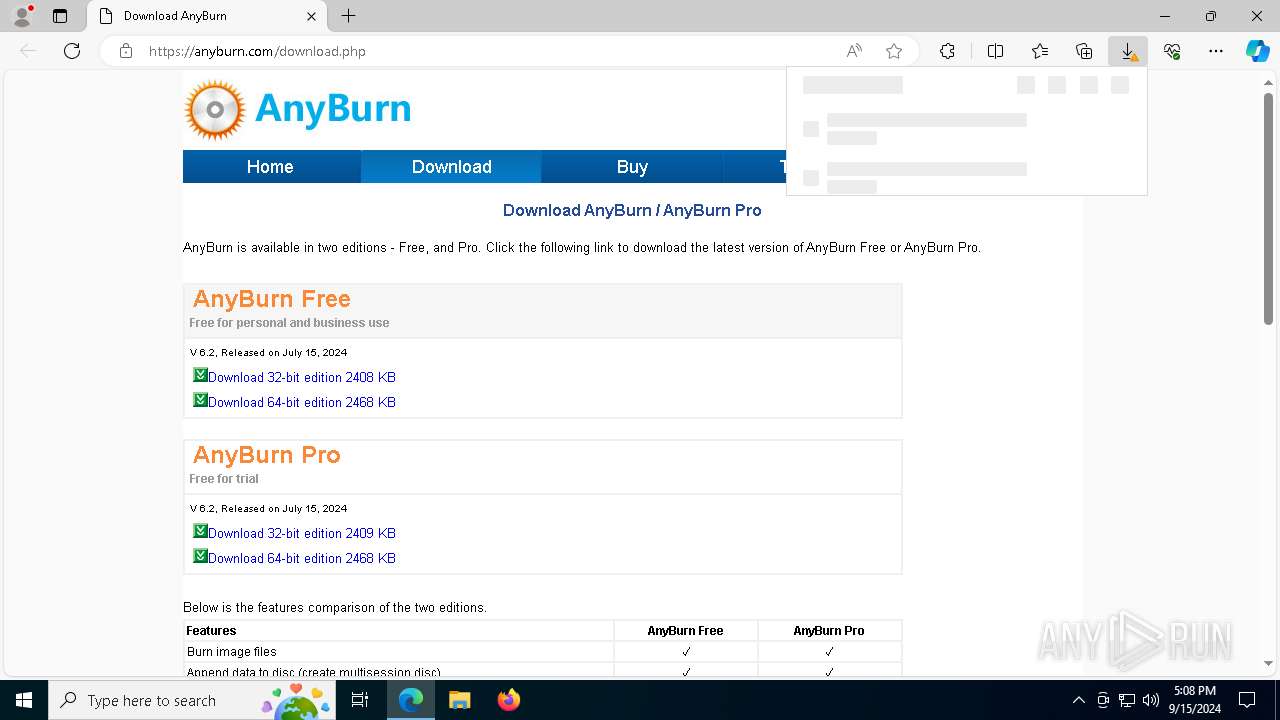Open Settings and more ellipsis menu
The height and width of the screenshot is (720, 1280).
tap(1216, 51)
